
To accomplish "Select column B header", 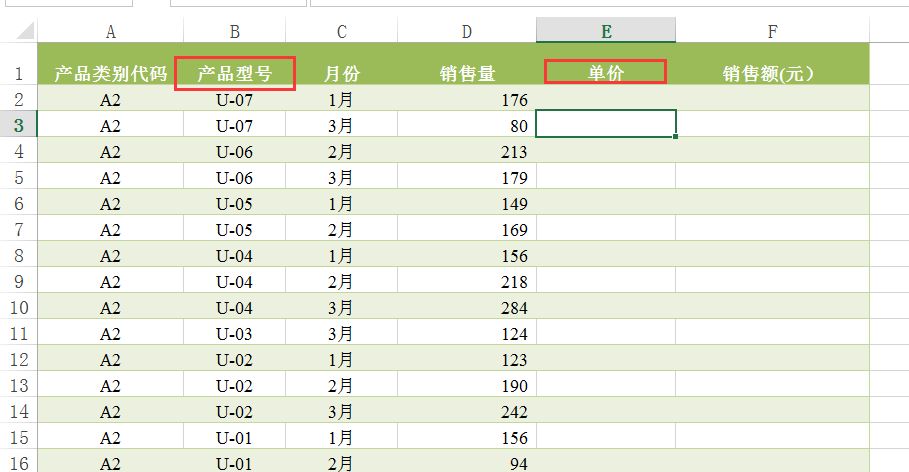I will [234, 31].
